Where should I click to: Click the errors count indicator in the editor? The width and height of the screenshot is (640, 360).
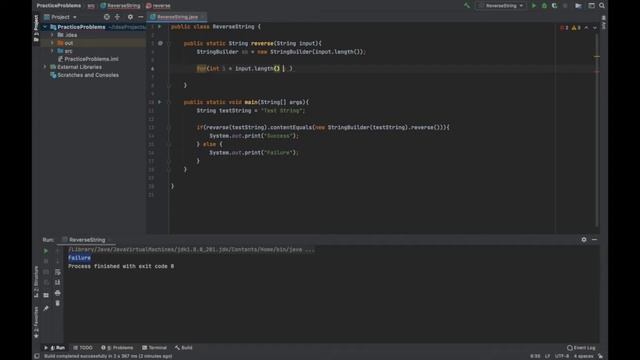tap(564, 28)
